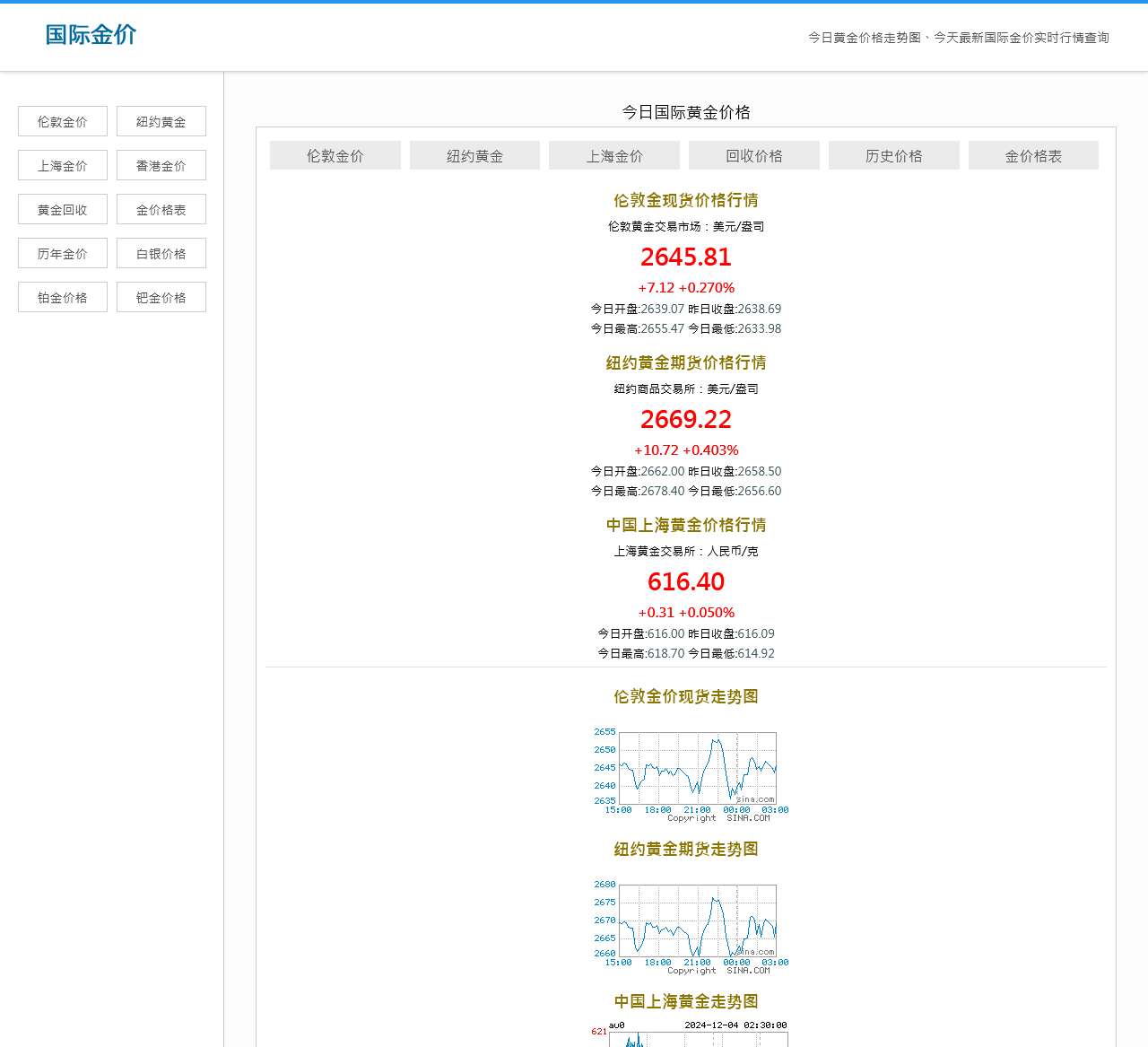The width and height of the screenshot is (1148, 1047).
Task: Select 上海金价 in the sidebar menu
Action: point(62,164)
